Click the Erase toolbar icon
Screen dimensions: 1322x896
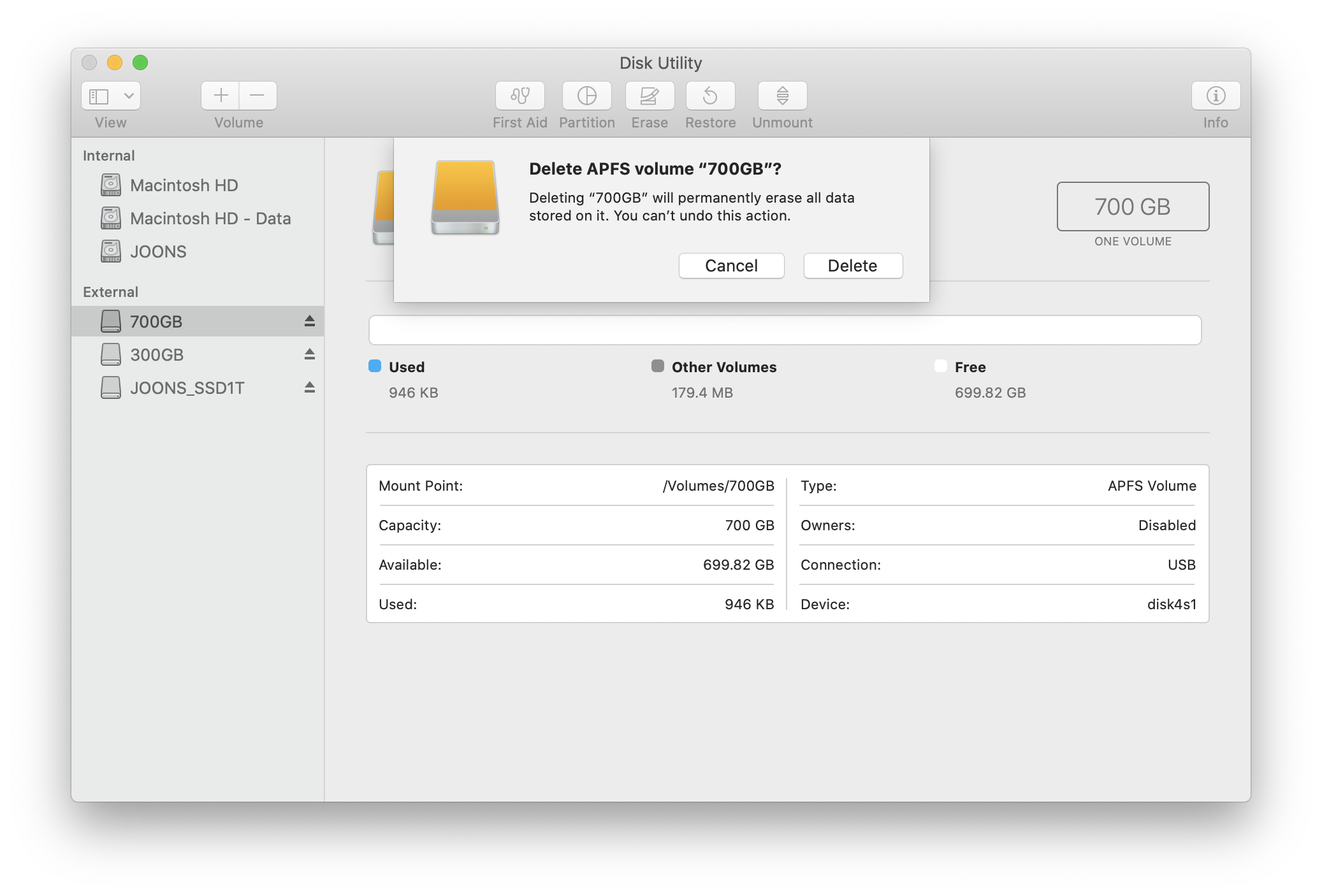650,96
